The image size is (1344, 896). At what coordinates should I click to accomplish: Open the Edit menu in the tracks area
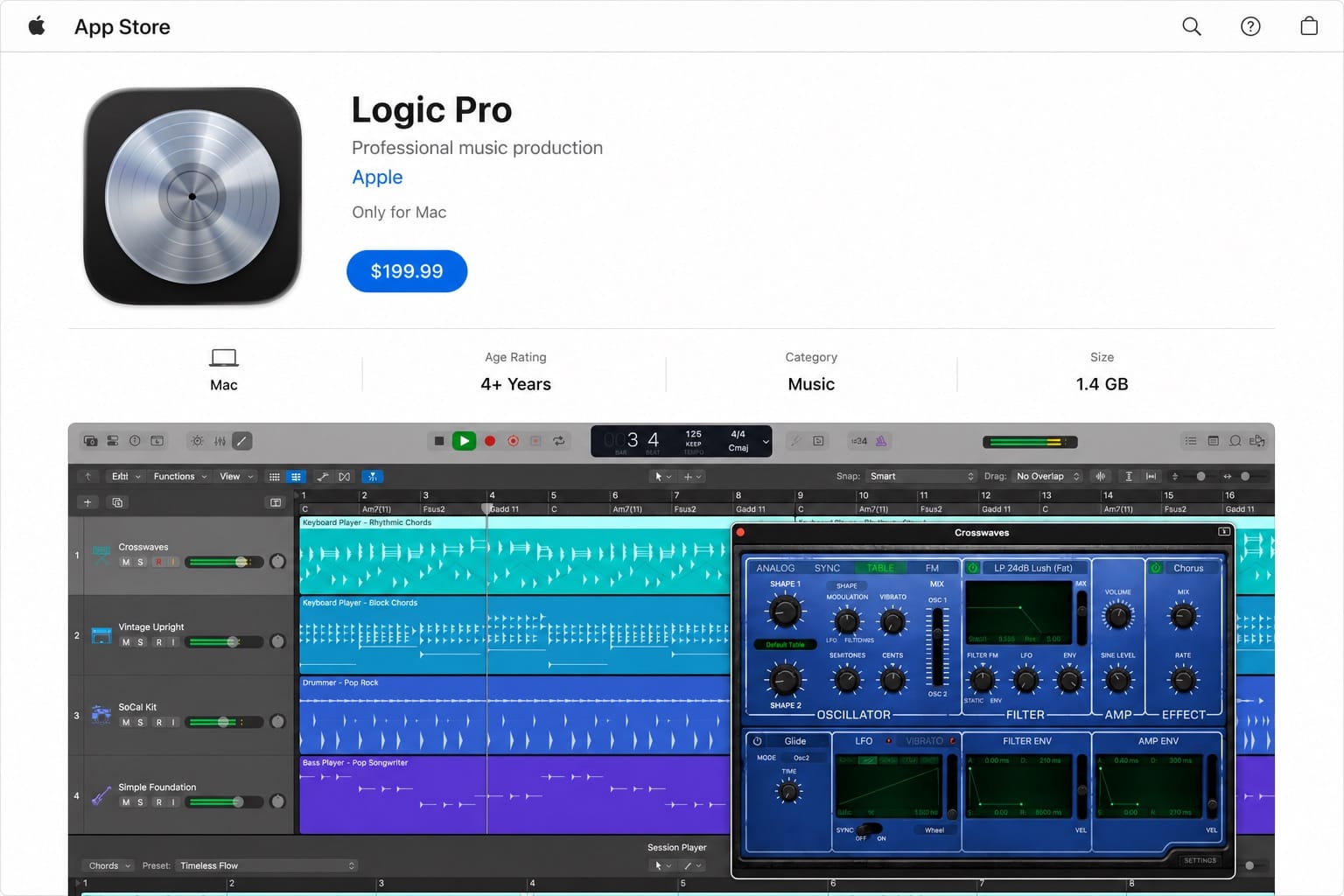point(126,476)
